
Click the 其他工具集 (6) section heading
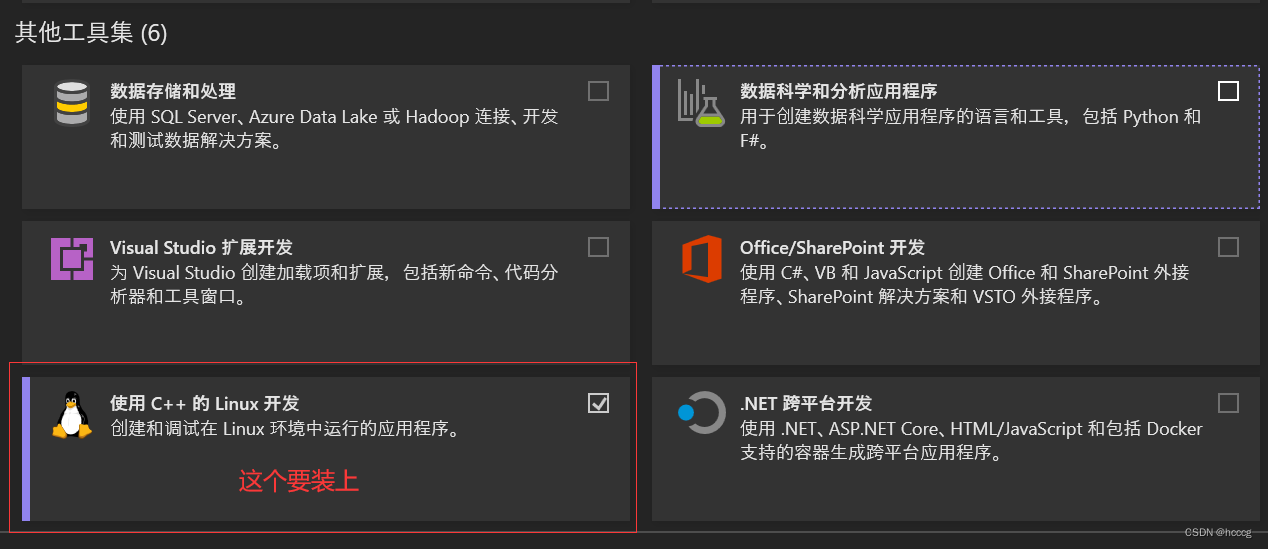[x=91, y=33]
